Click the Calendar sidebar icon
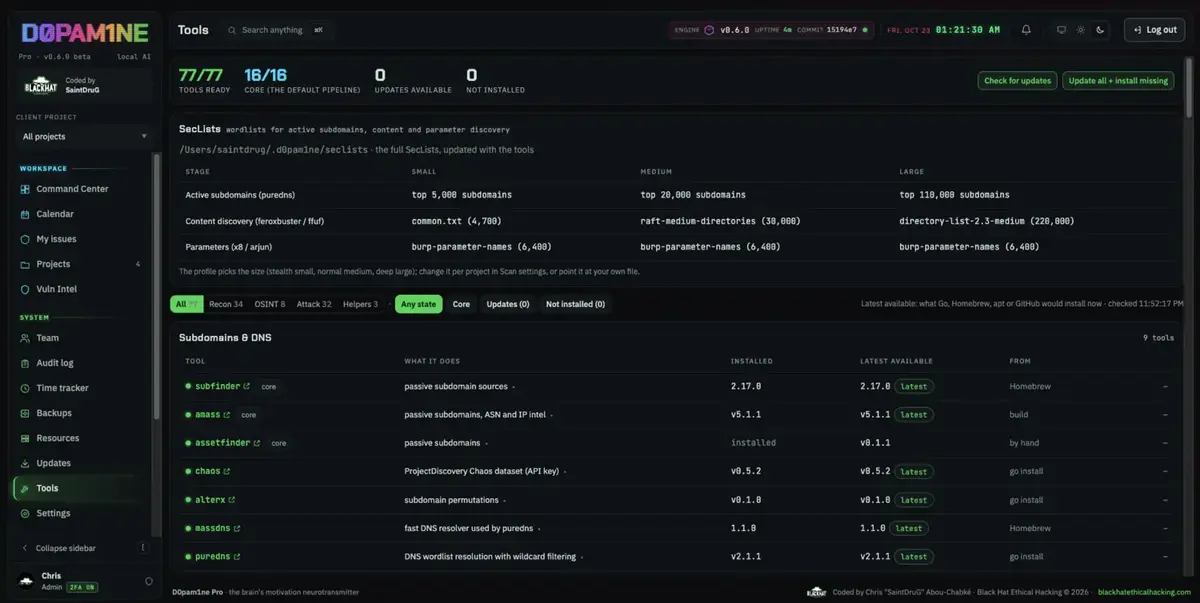1200x603 pixels. pyautogui.click(x=26, y=214)
